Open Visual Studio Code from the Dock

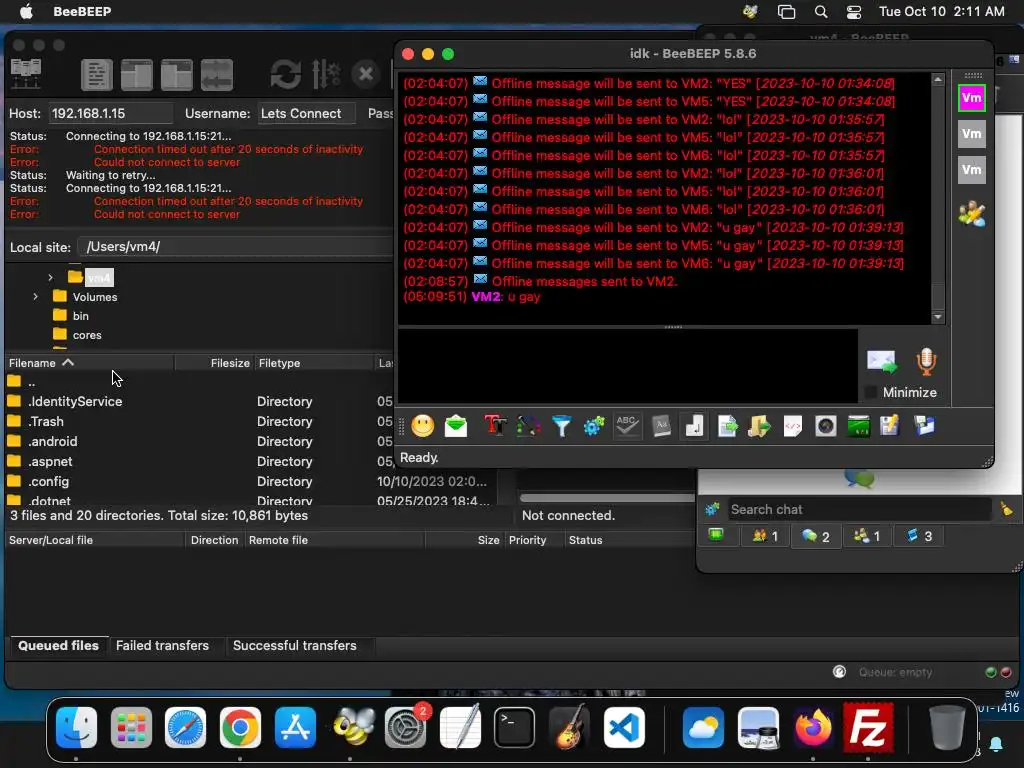click(x=624, y=727)
